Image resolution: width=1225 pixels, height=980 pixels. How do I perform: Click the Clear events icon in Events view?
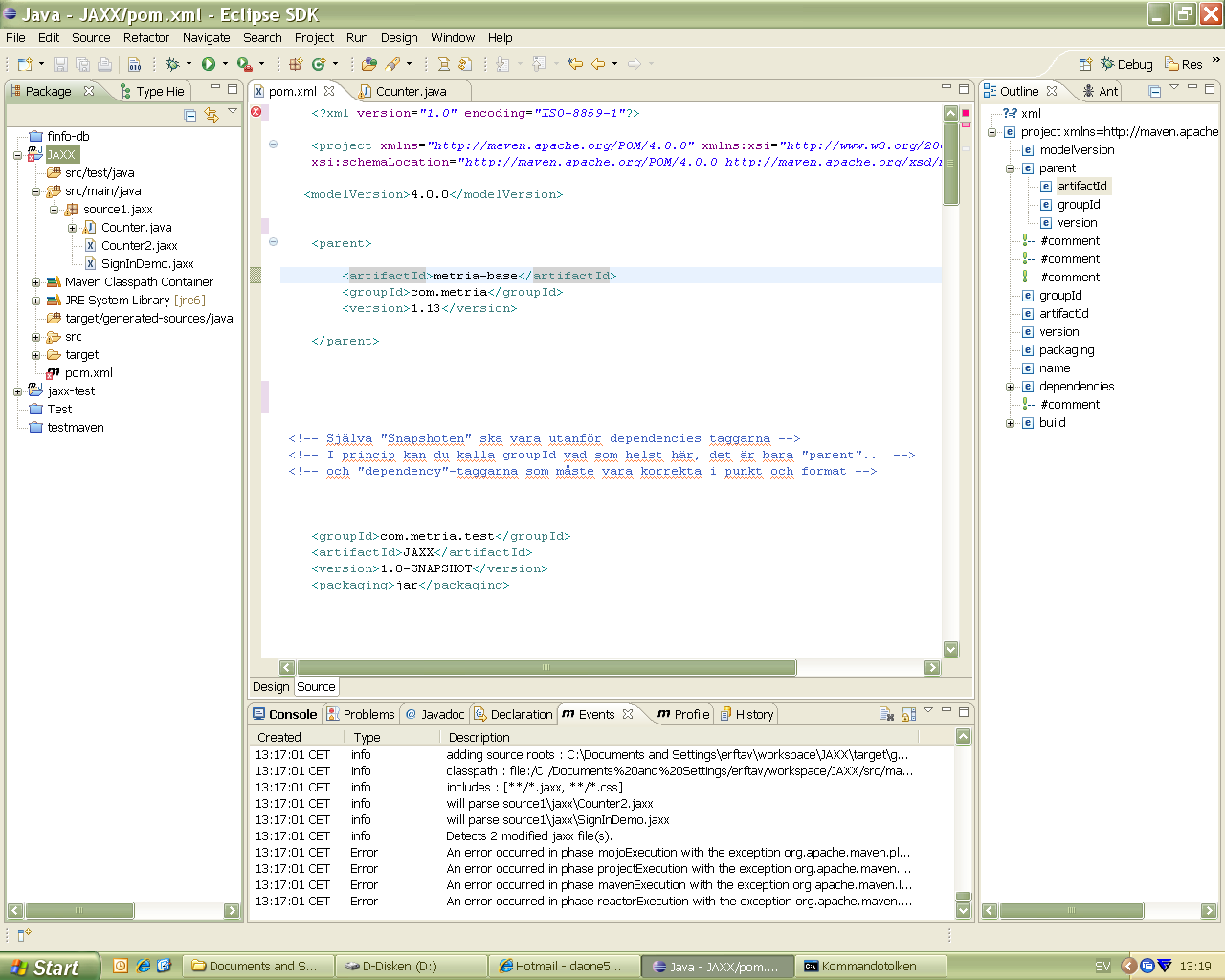(886, 714)
